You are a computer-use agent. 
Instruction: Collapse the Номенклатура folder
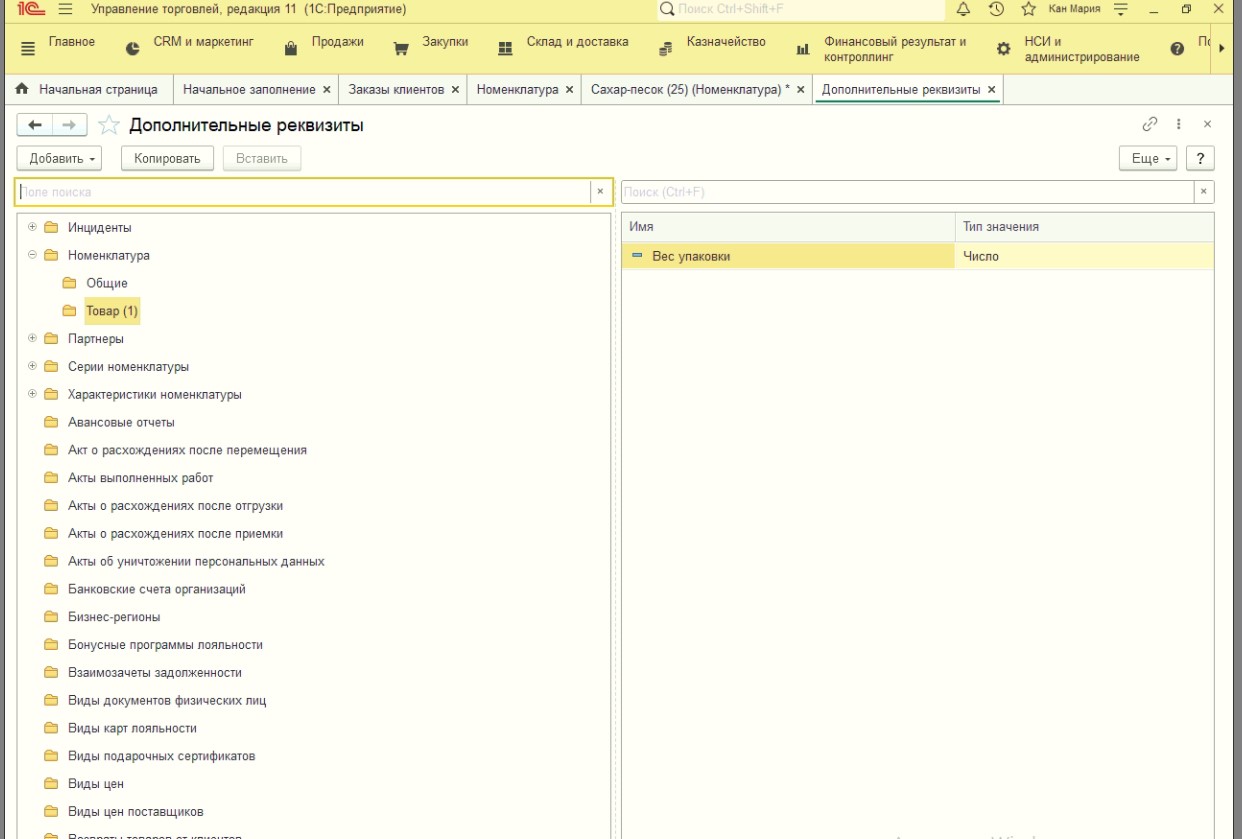[x=33, y=255]
